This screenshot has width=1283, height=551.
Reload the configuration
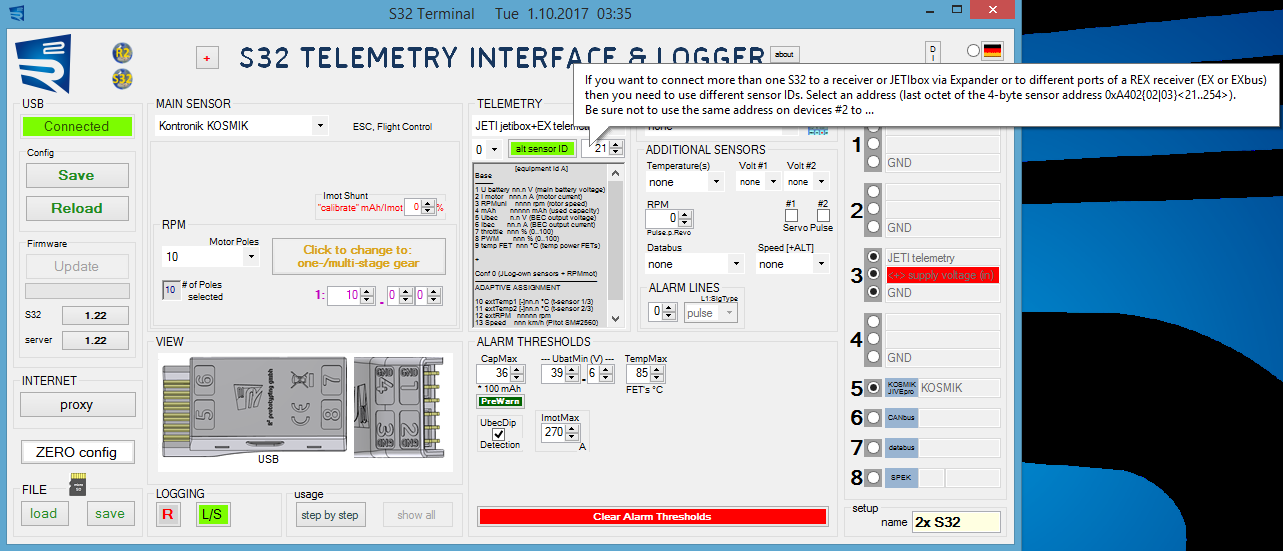pos(77,208)
